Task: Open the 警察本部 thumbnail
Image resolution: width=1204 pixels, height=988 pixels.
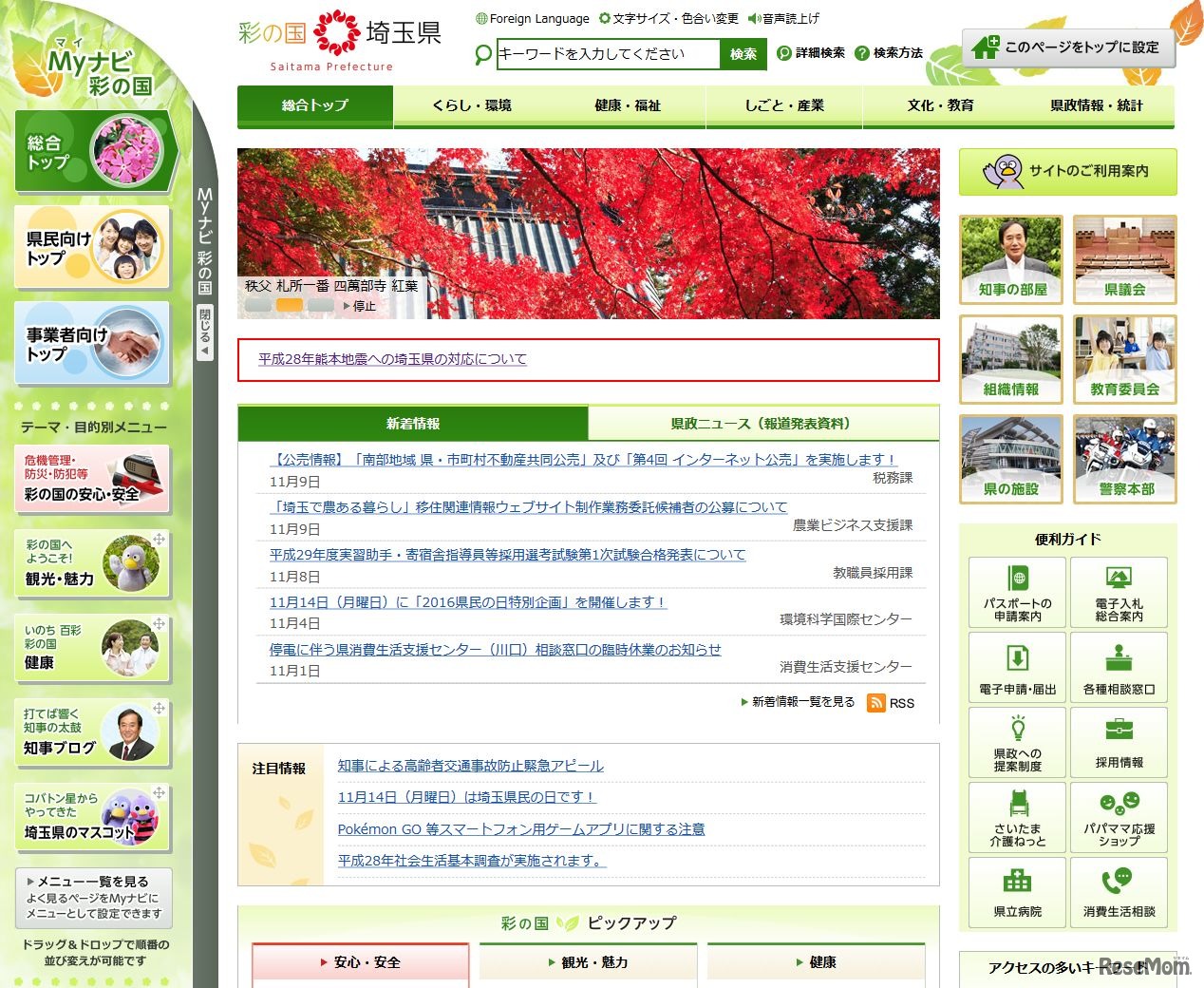Action: pos(1125,459)
